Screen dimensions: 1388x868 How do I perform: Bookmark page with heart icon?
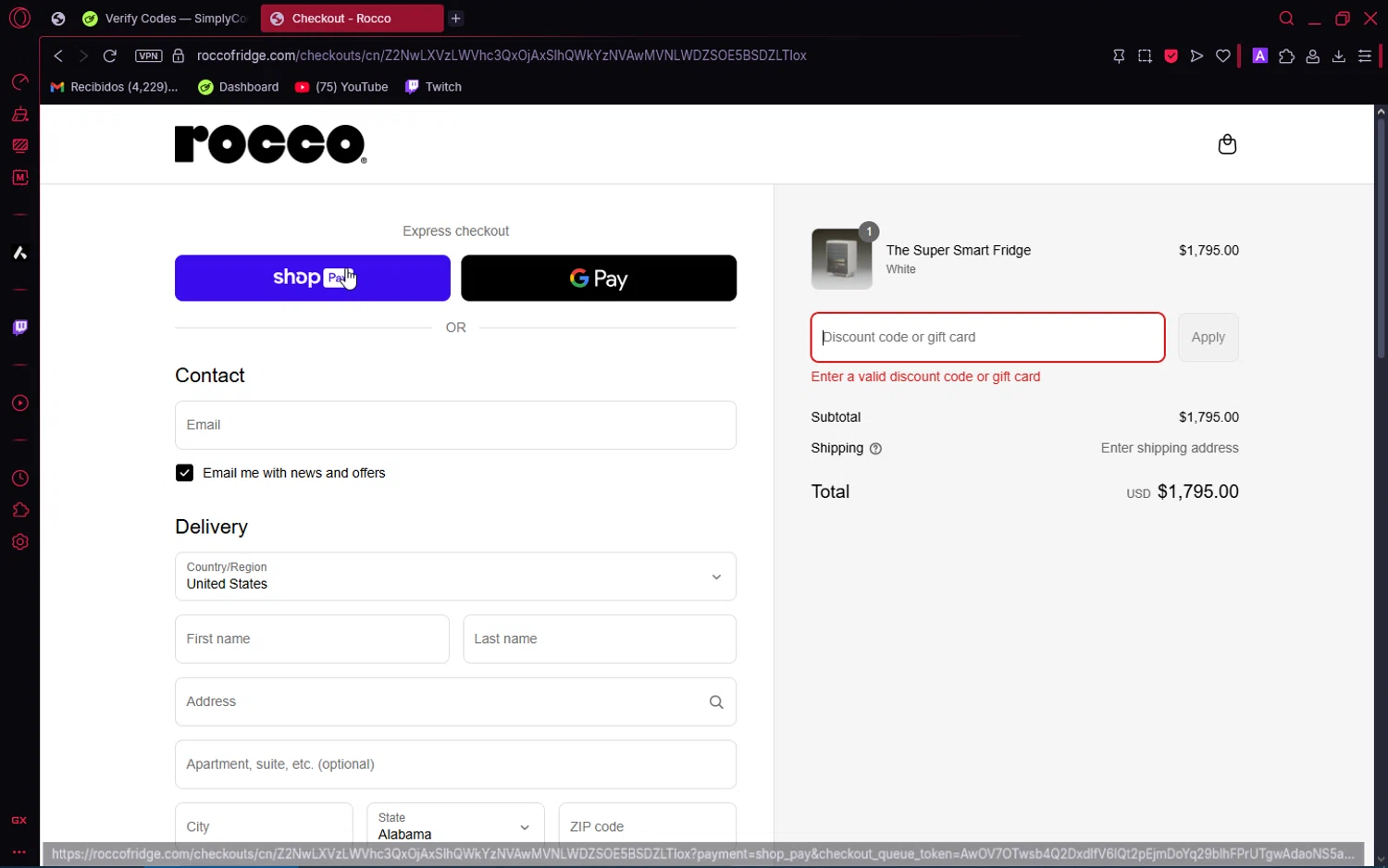[1223, 56]
